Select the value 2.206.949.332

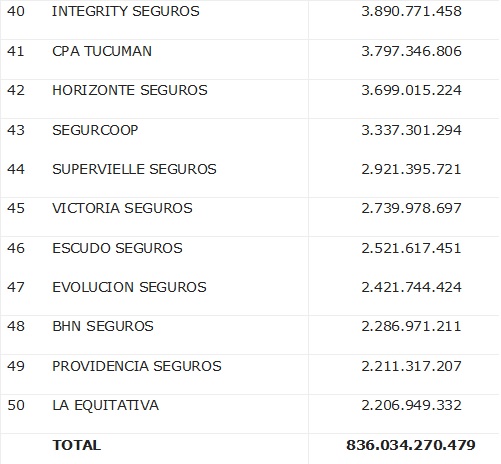(412, 405)
